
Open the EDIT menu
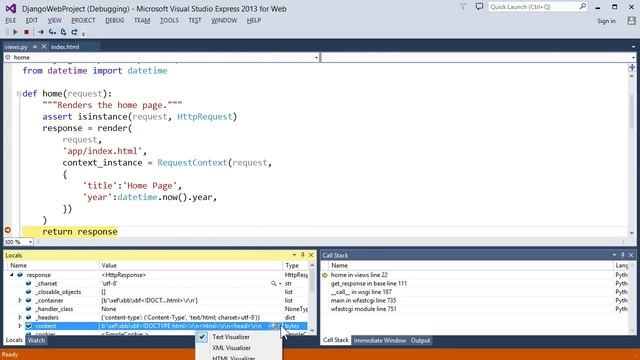(31, 20)
